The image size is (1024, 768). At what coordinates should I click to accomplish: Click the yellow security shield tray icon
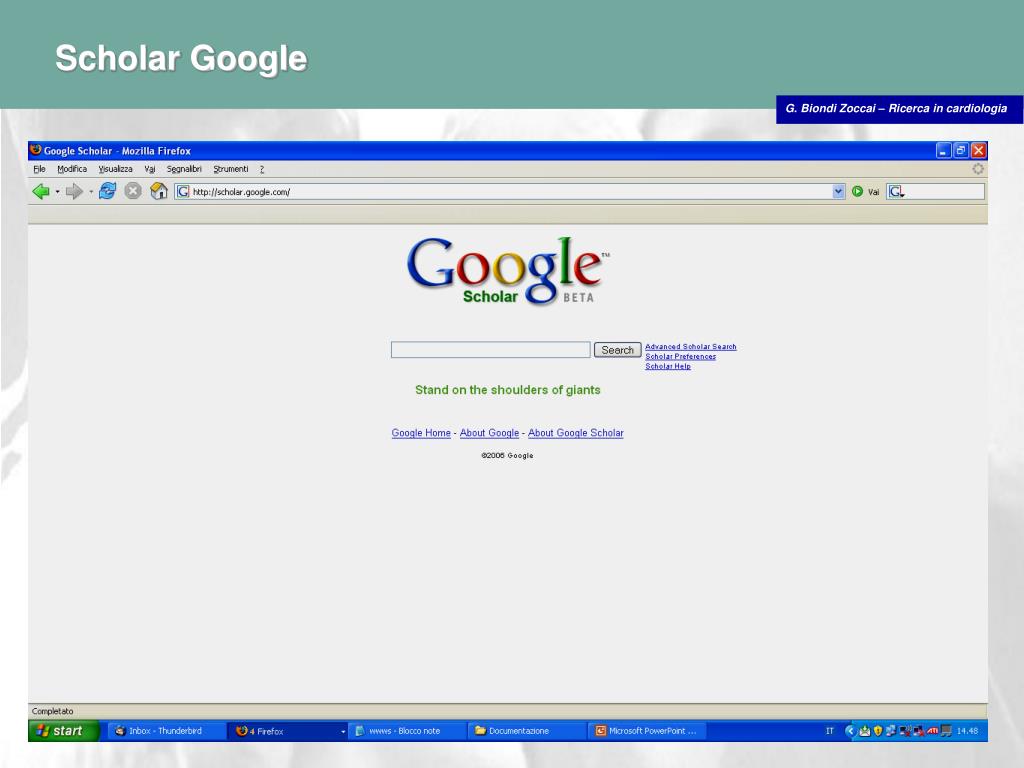[878, 731]
